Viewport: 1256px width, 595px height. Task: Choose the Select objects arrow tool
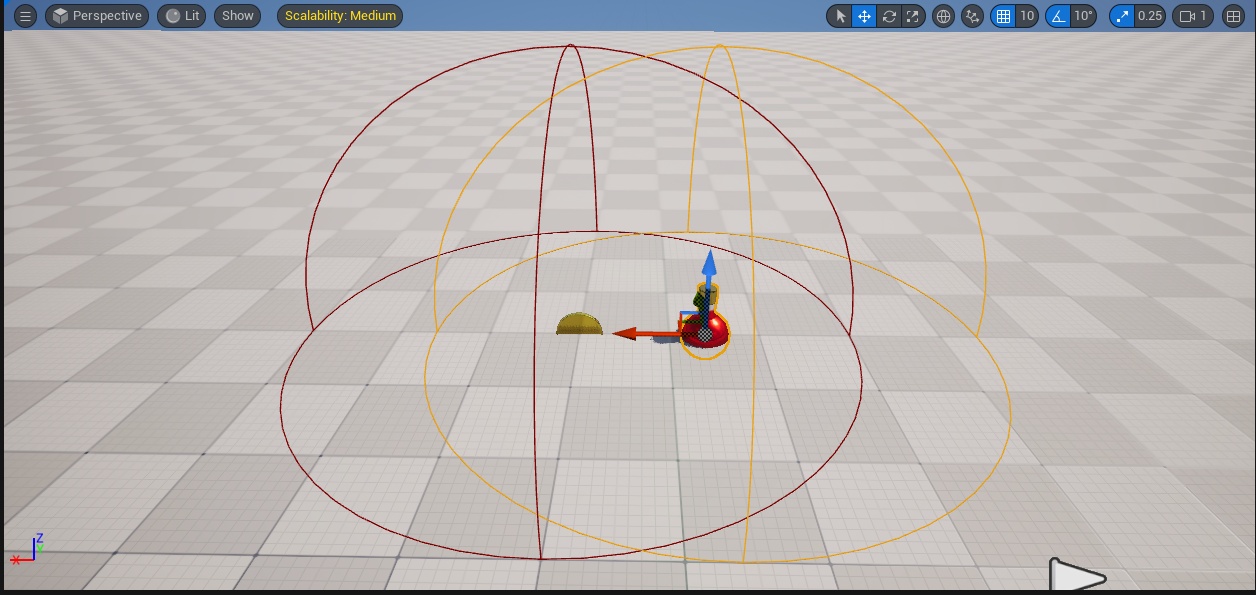pos(840,16)
